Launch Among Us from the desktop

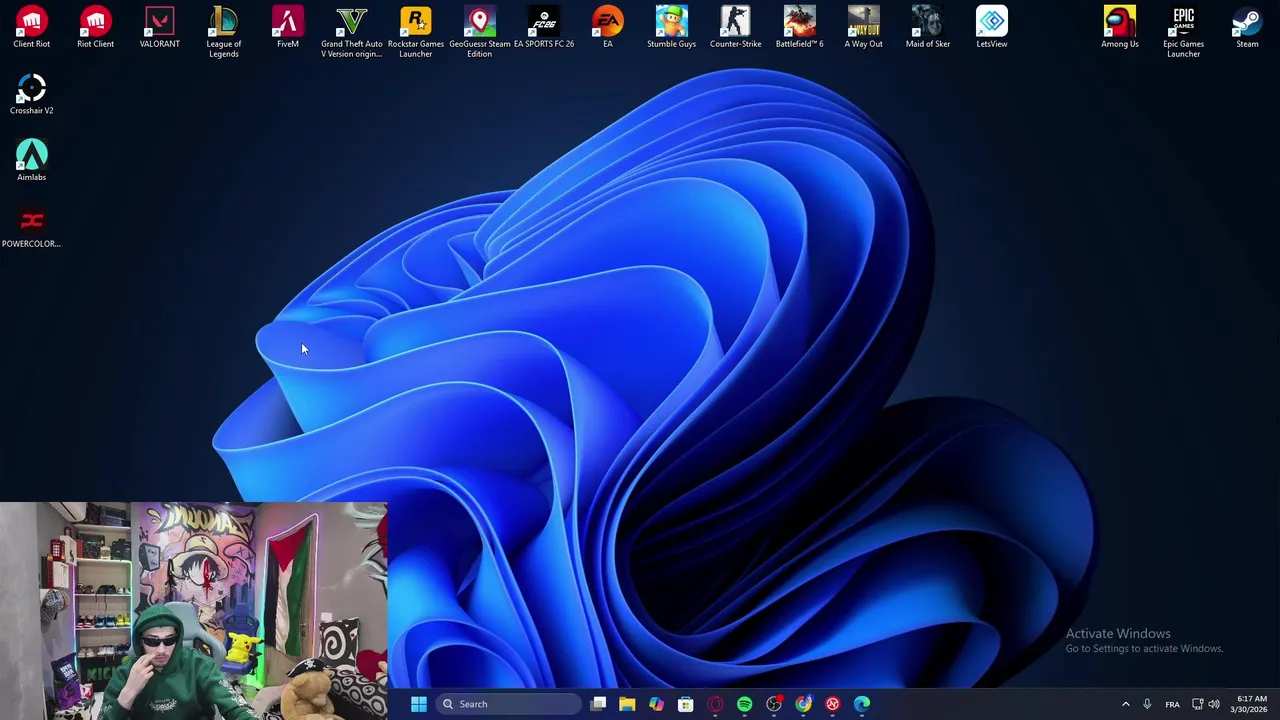click(1119, 27)
